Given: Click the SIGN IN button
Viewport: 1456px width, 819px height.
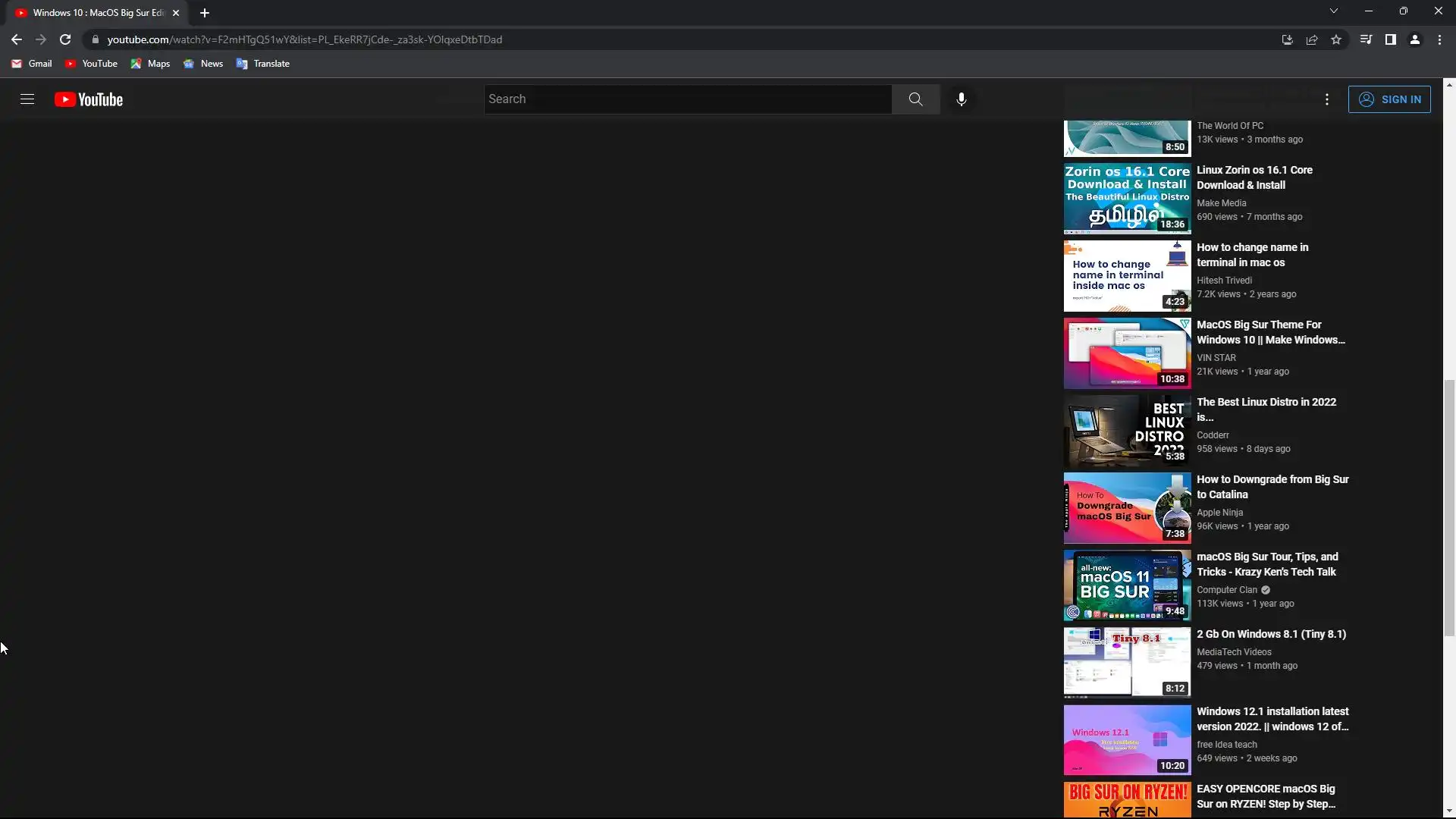Looking at the screenshot, I should click(1389, 99).
